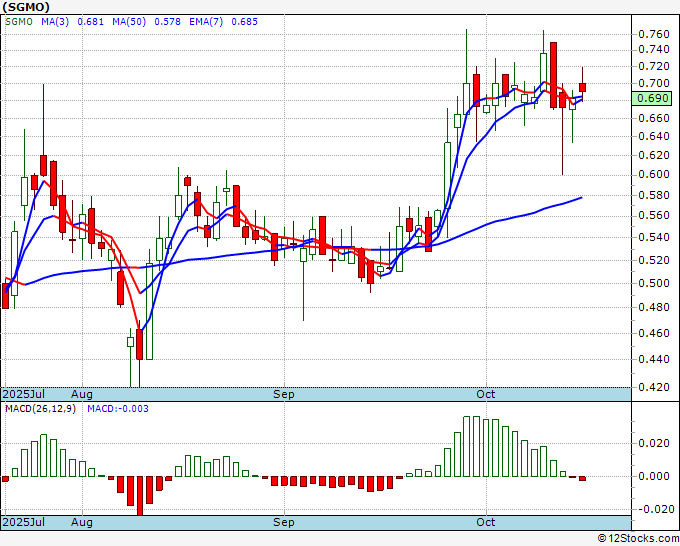The width and height of the screenshot is (680, 546).
Task: Click the 0.700 price axis label
Action: tap(654, 83)
